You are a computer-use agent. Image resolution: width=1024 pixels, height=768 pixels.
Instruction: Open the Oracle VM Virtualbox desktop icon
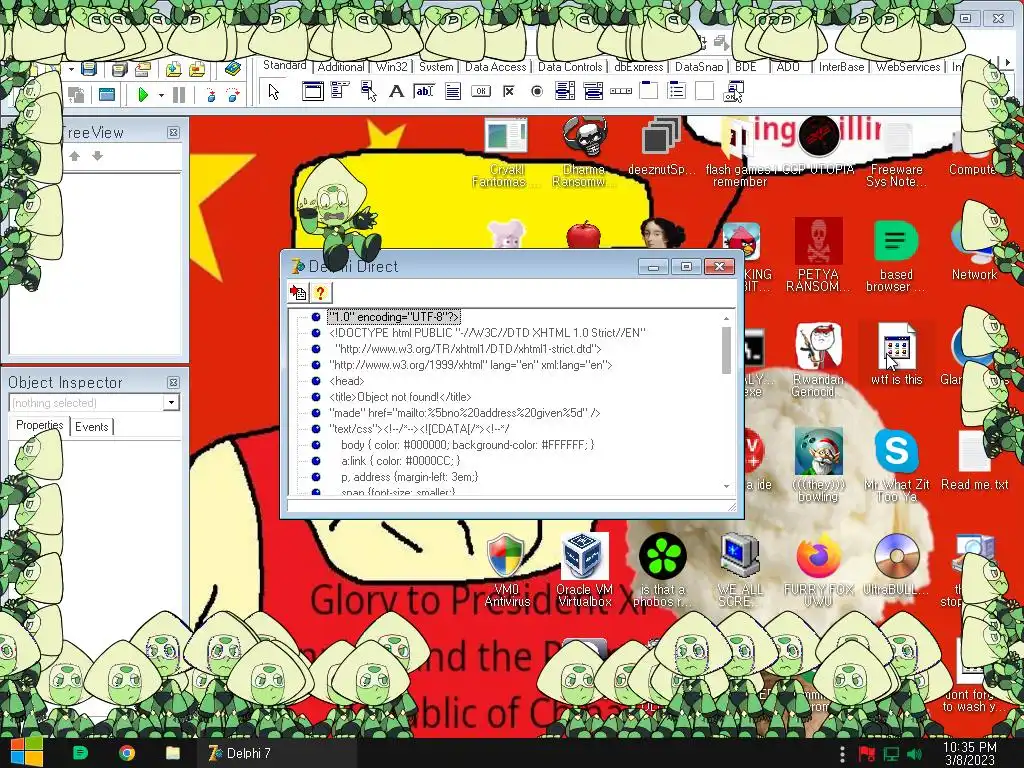[584, 569]
